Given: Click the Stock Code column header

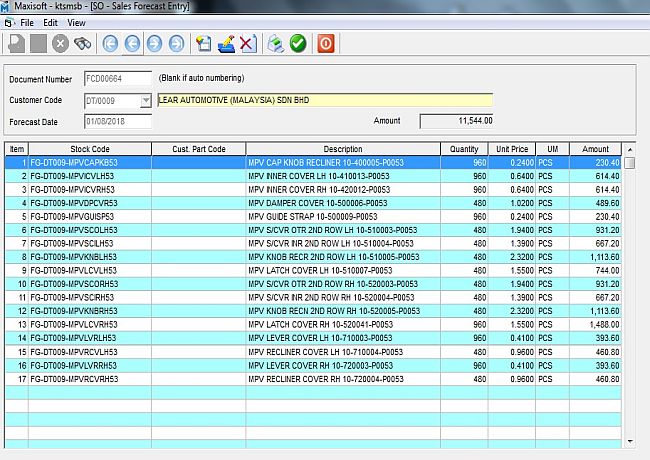Looking at the screenshot, I should click(90, 149).
